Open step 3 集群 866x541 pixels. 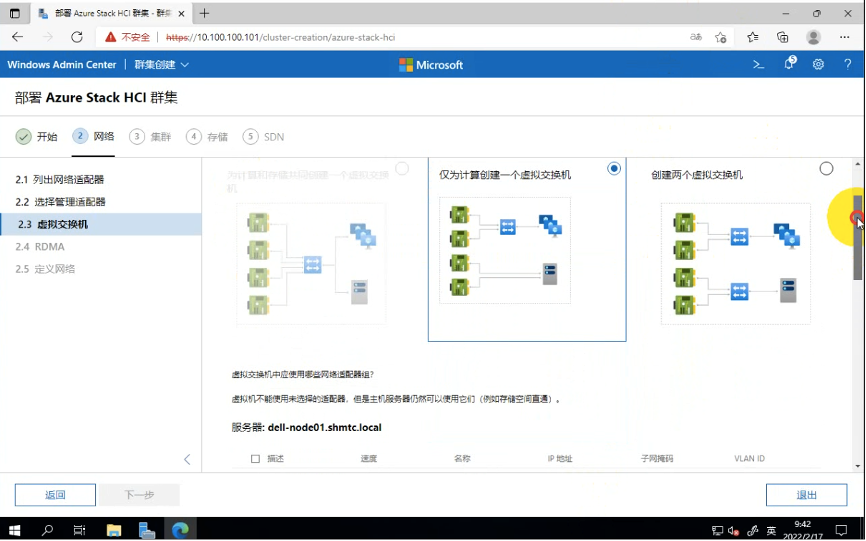coord(150,136)
